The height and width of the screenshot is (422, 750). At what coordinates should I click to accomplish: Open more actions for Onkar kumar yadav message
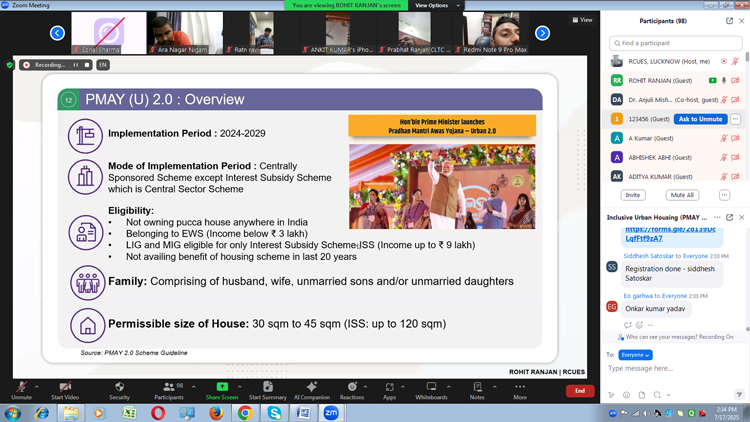pyautogui.click(x=650, y=325)
